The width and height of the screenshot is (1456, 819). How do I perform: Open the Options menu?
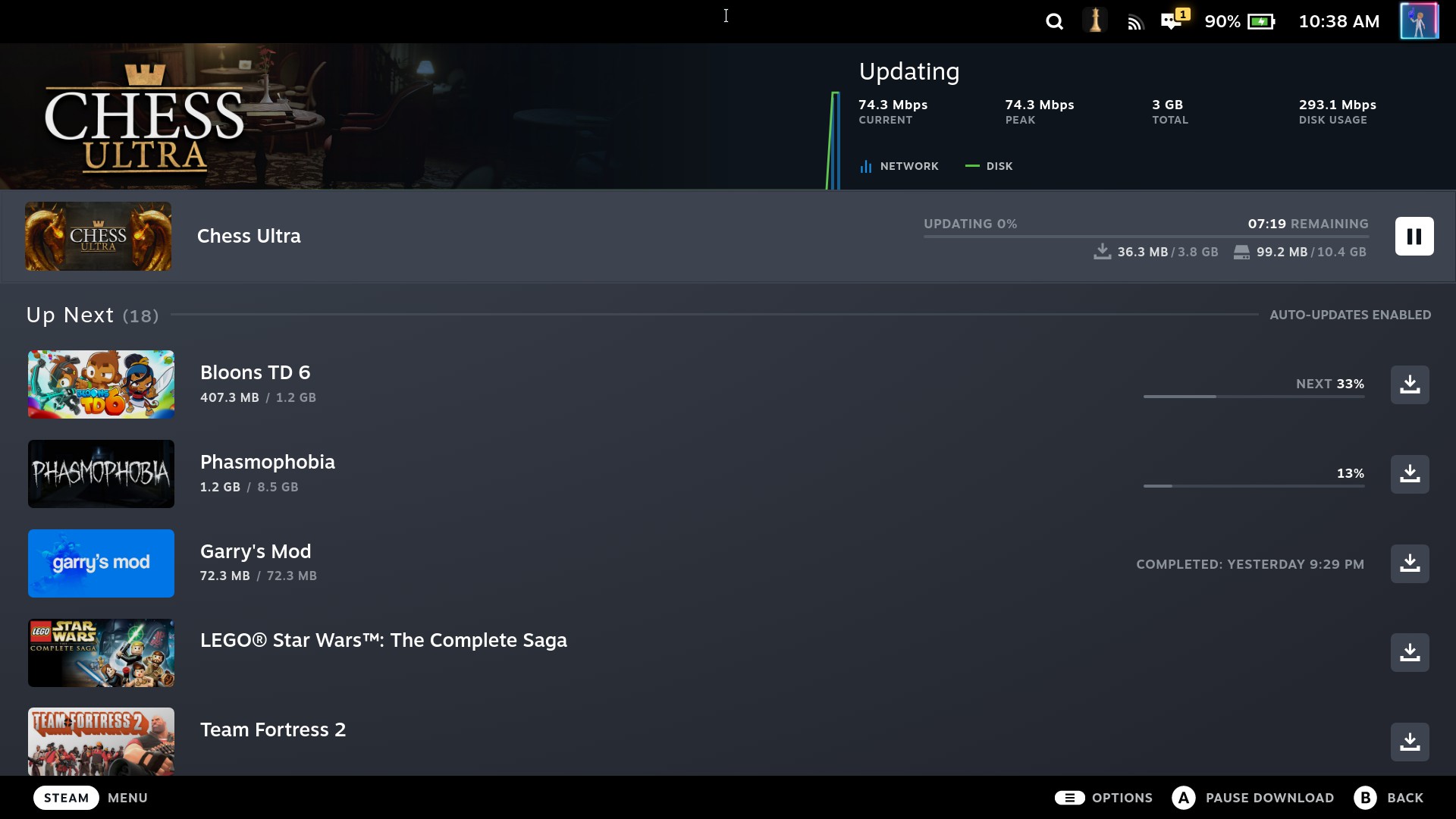1103,798
